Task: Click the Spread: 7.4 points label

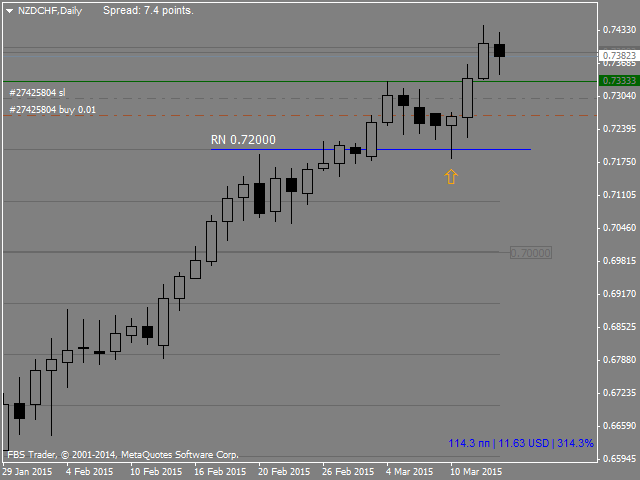Action: pyautogui.click(x=148, y=11)
